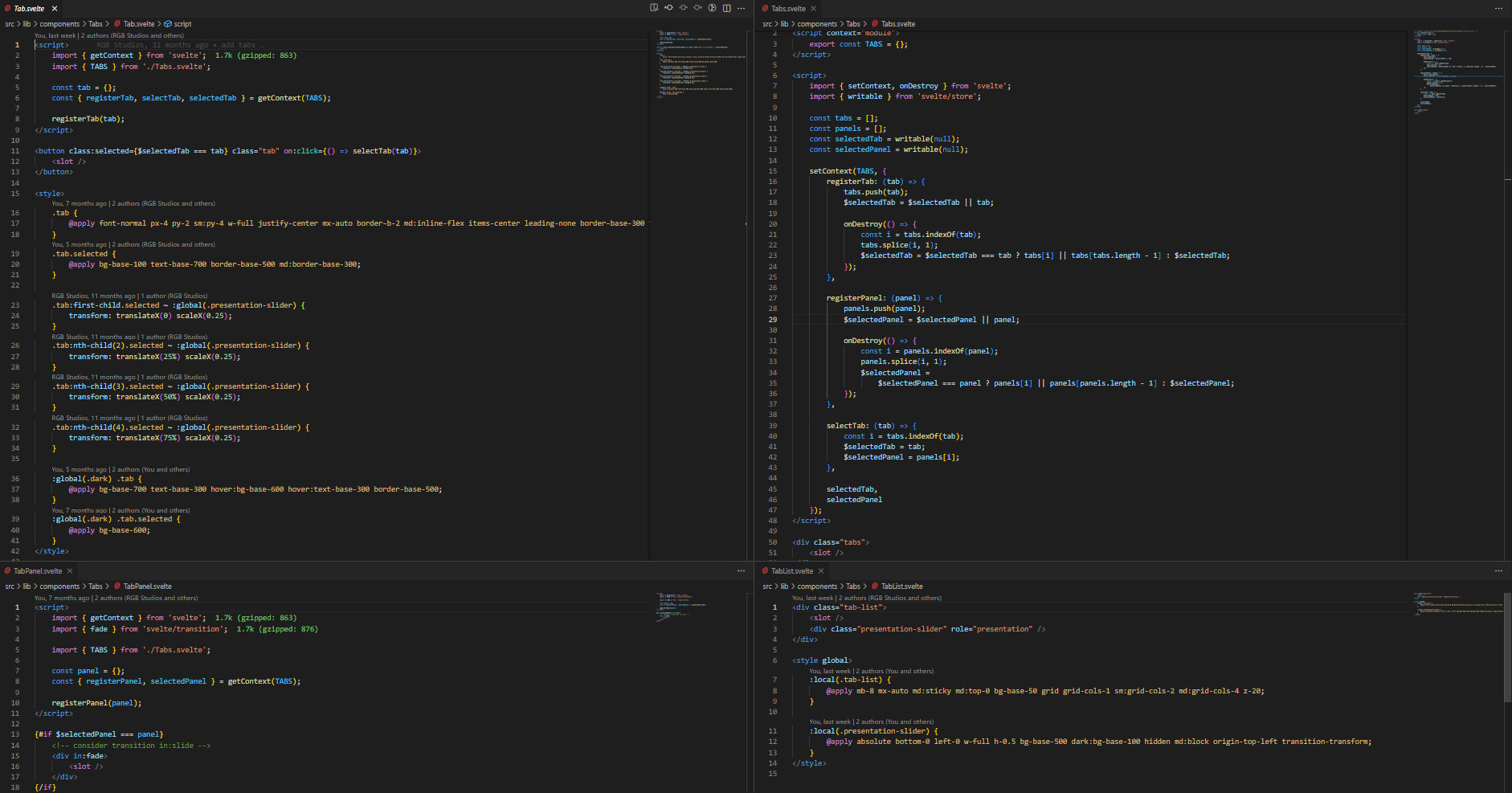Open More Actions for TabList.svelte group
1512x793 pixels.
pos(1498,570)
